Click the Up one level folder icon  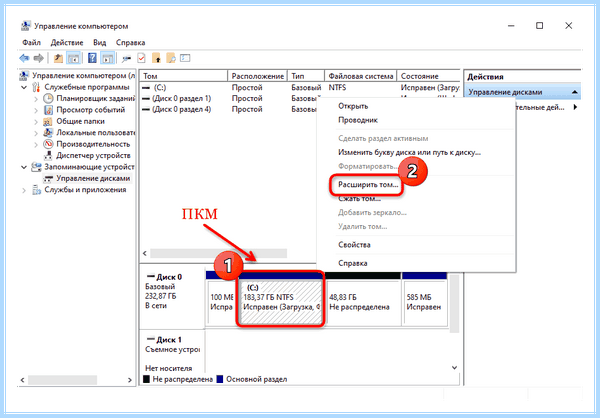(x=58, y=58)
